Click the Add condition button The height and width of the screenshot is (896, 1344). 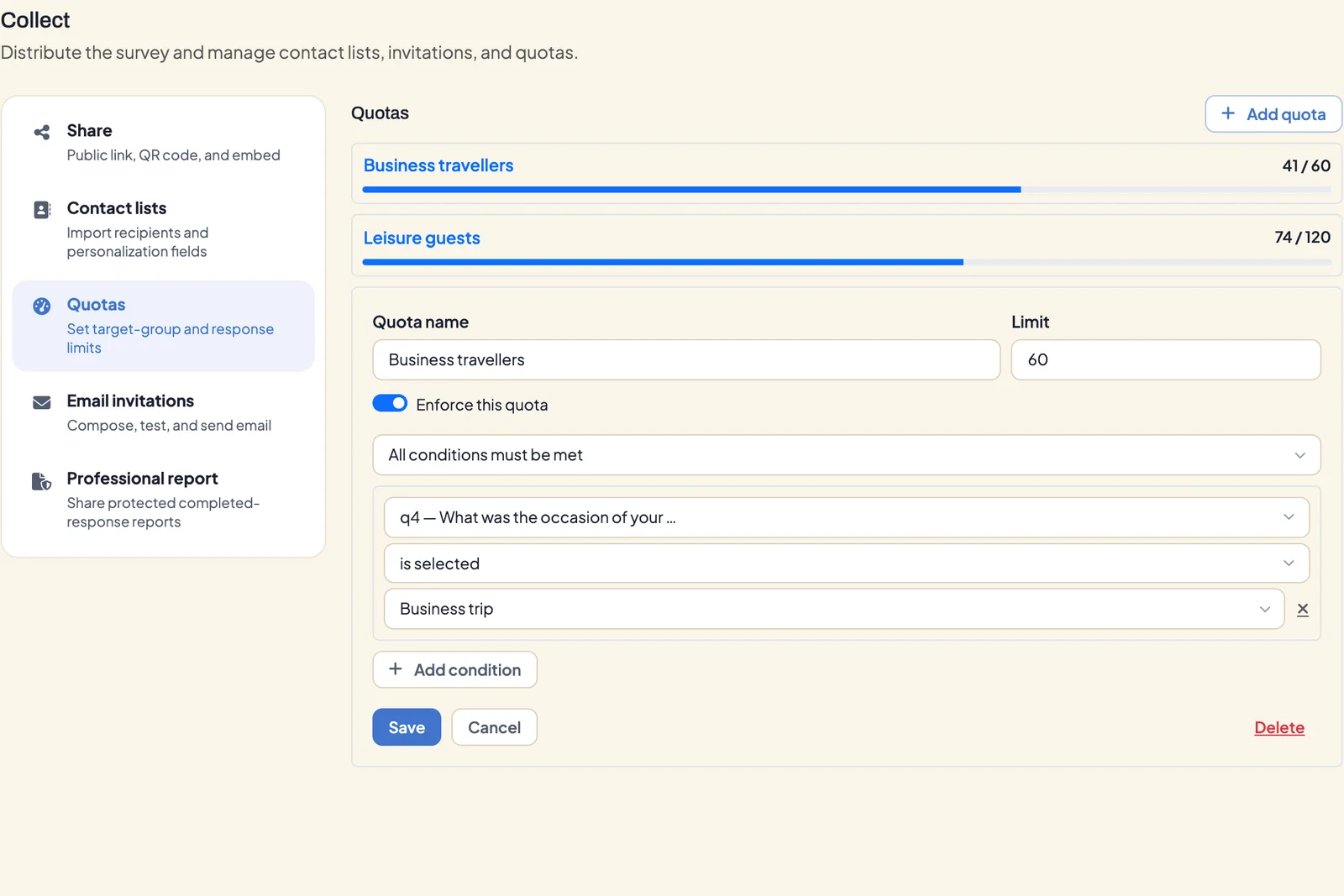(454, 669)
